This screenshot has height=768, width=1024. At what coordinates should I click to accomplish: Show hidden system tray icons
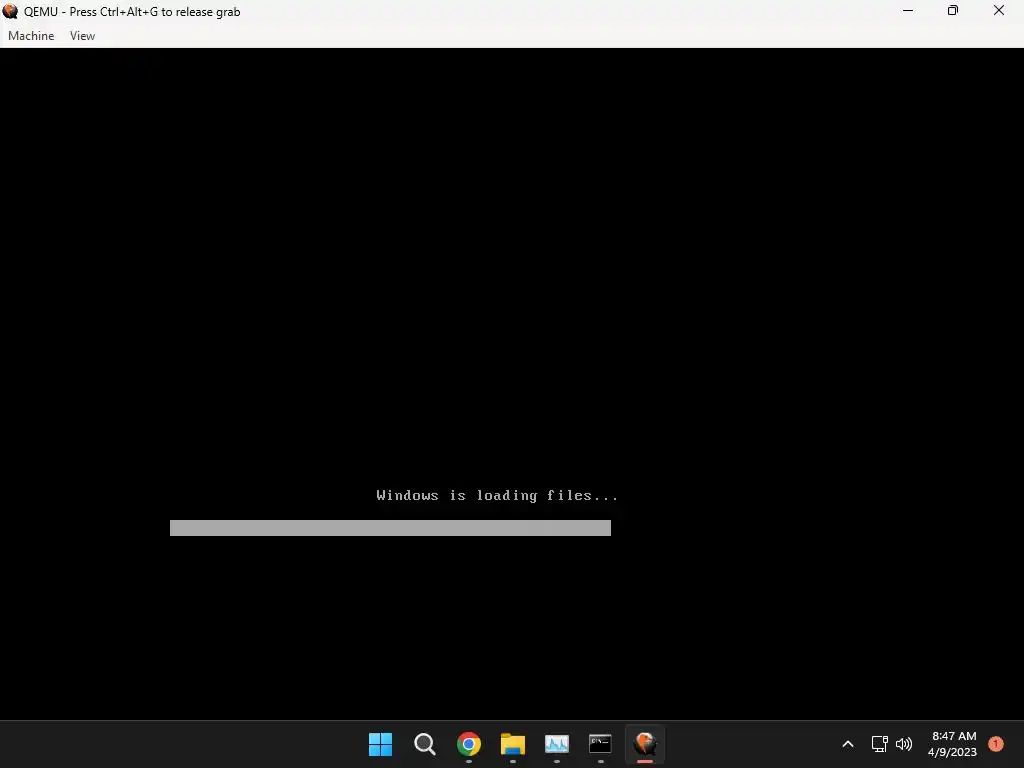848,744
